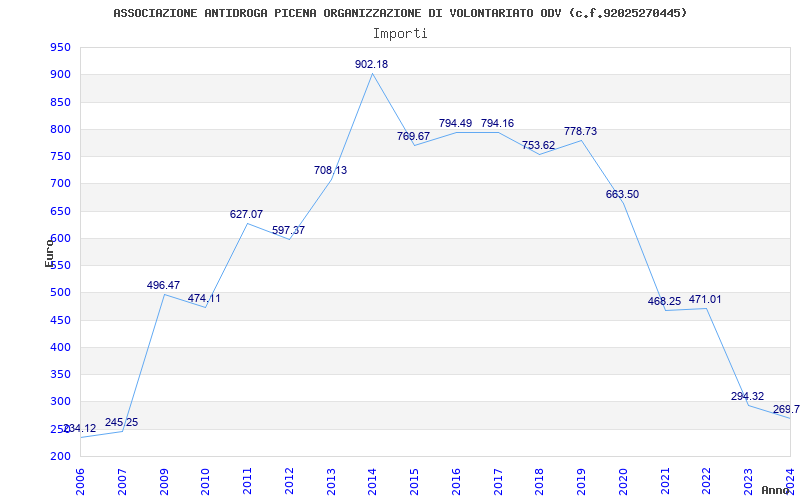
Task: Click the data label 234.12
Action: coord(80,429)
